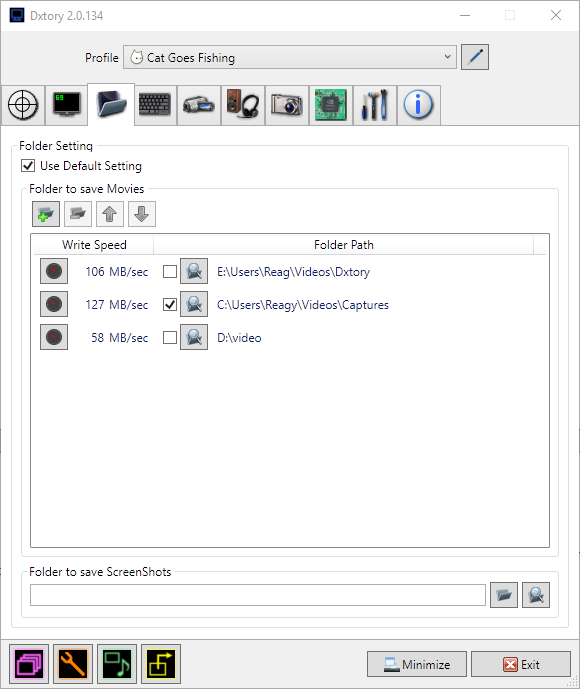
Task: Uncheck the C:\Users\Reagy\Videos\Captures folder checkbox
Action: (170, 304)
